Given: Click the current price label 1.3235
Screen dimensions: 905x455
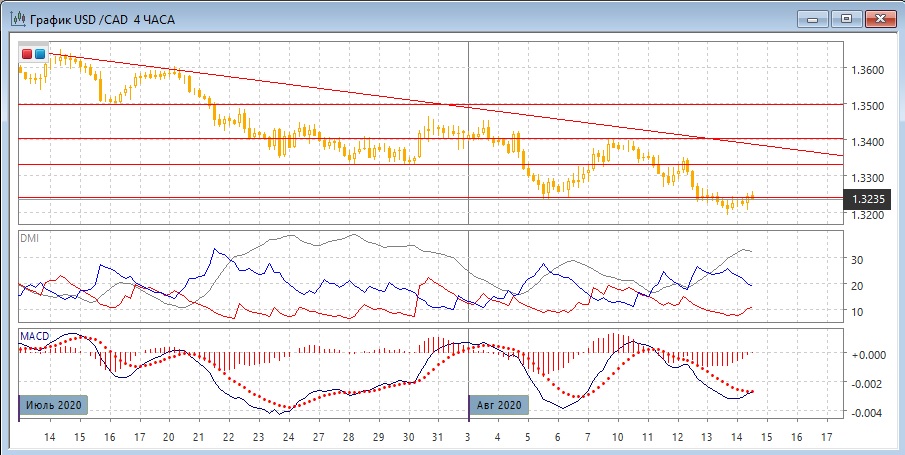Looking at the screenshot, I should tap(867, 199).
